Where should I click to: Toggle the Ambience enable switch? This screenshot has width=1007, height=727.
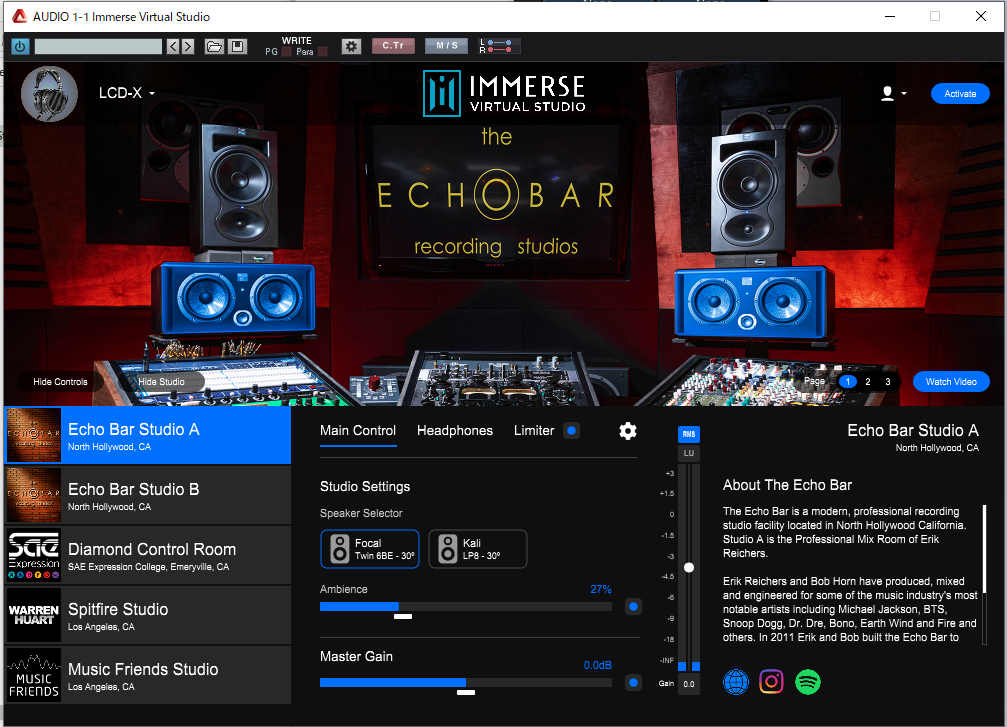633,606
